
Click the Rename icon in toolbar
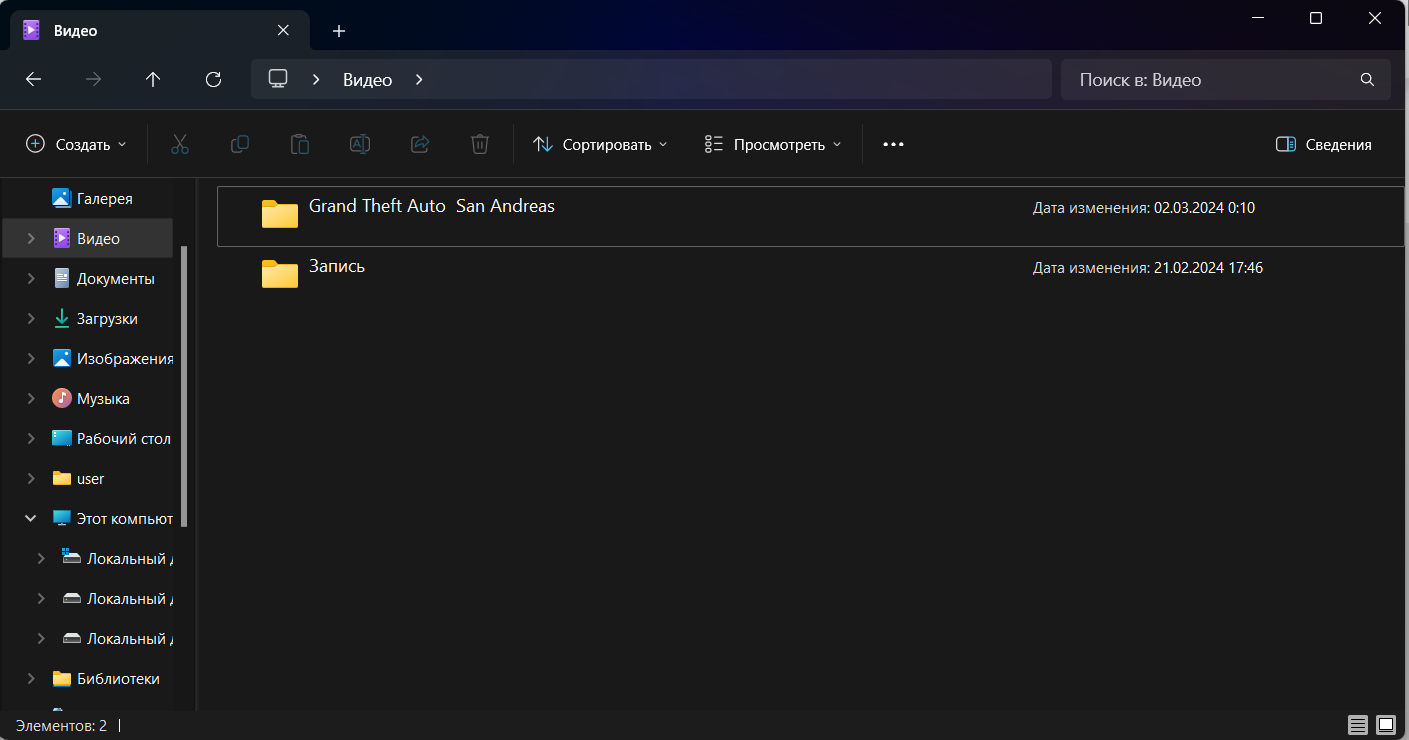click(x=360, y=144)
